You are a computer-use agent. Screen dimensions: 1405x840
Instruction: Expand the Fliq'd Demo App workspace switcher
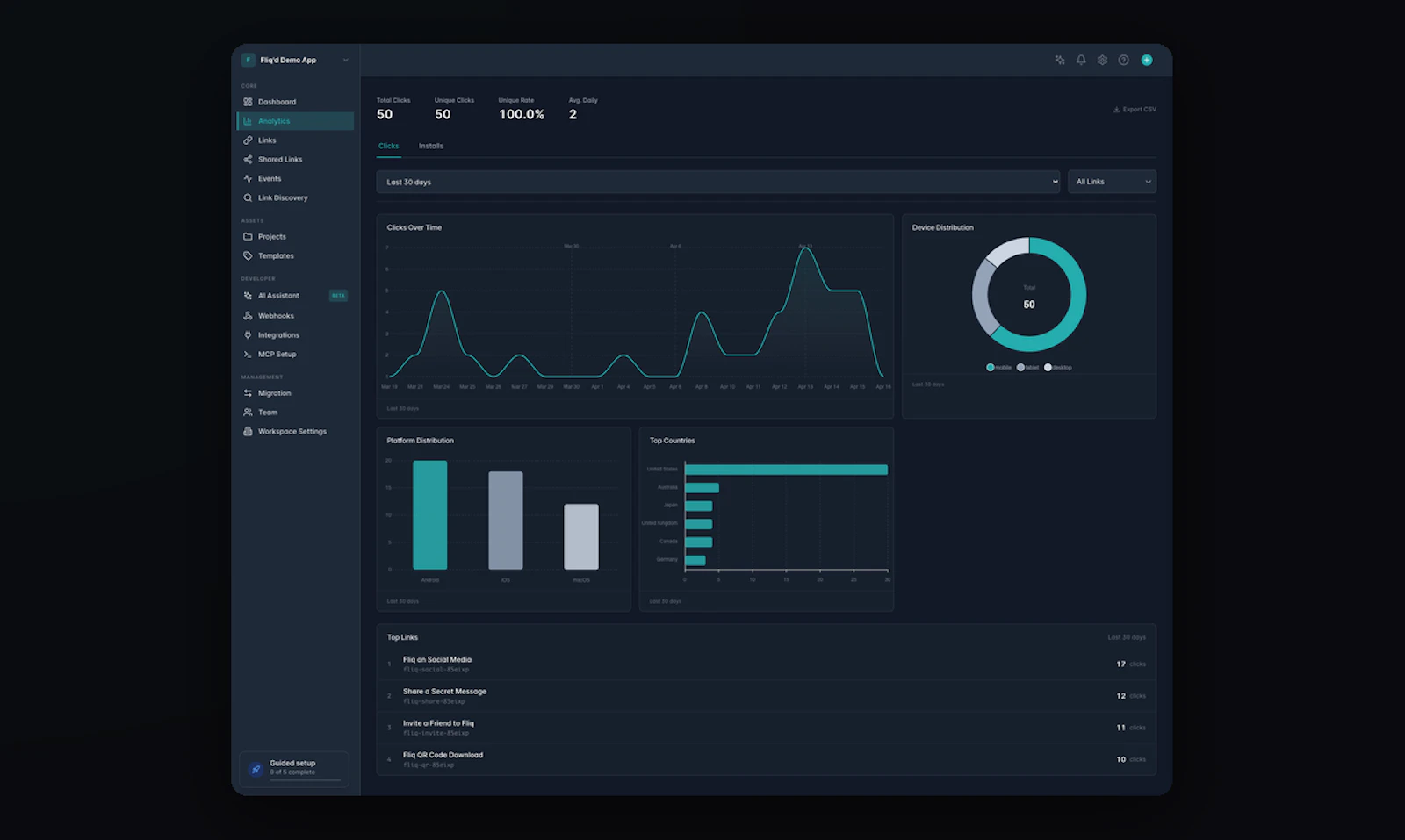pyautogui.click(x=295, y=60)
